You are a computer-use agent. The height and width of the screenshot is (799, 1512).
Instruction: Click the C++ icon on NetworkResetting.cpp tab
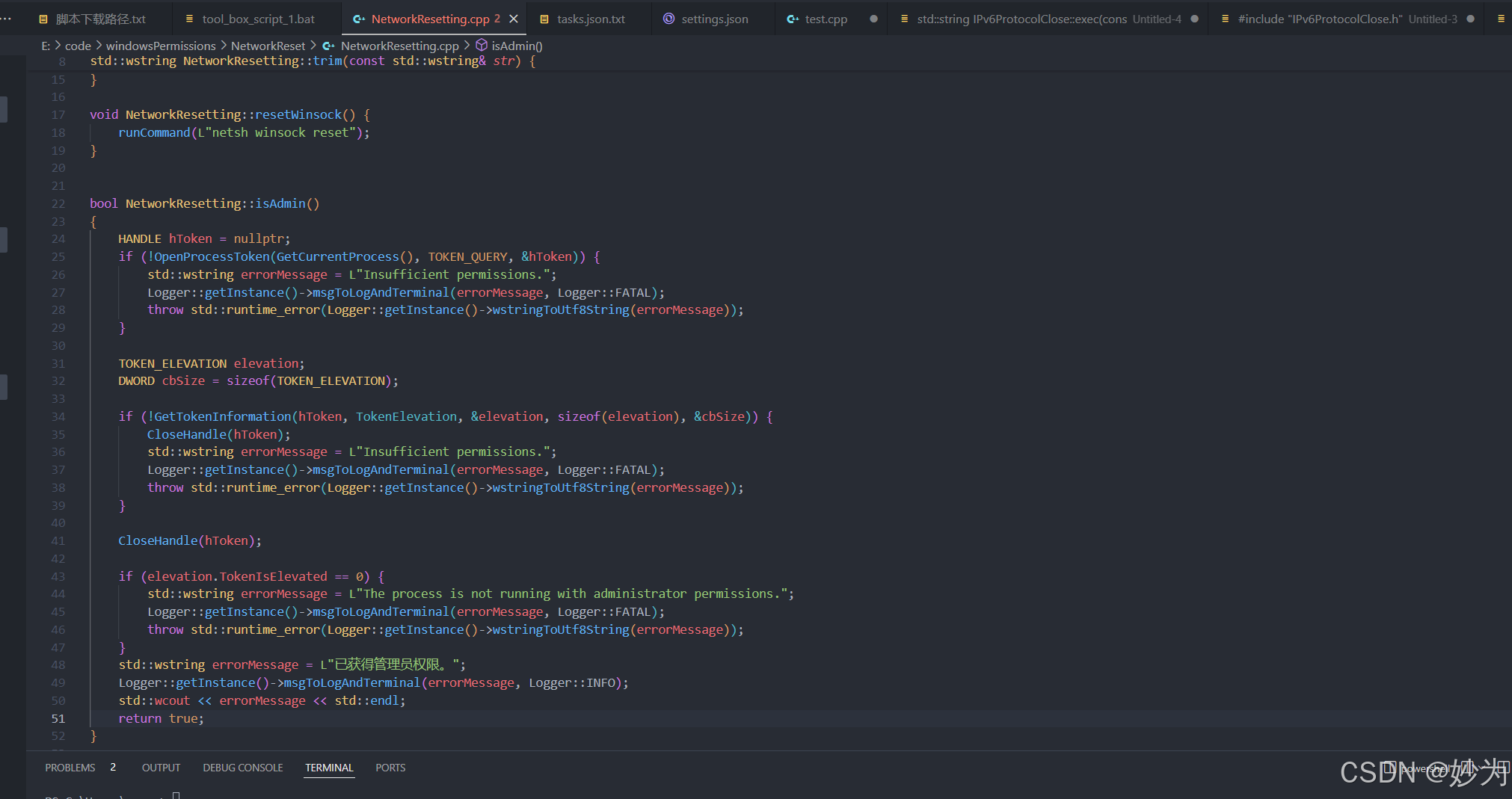360,19
